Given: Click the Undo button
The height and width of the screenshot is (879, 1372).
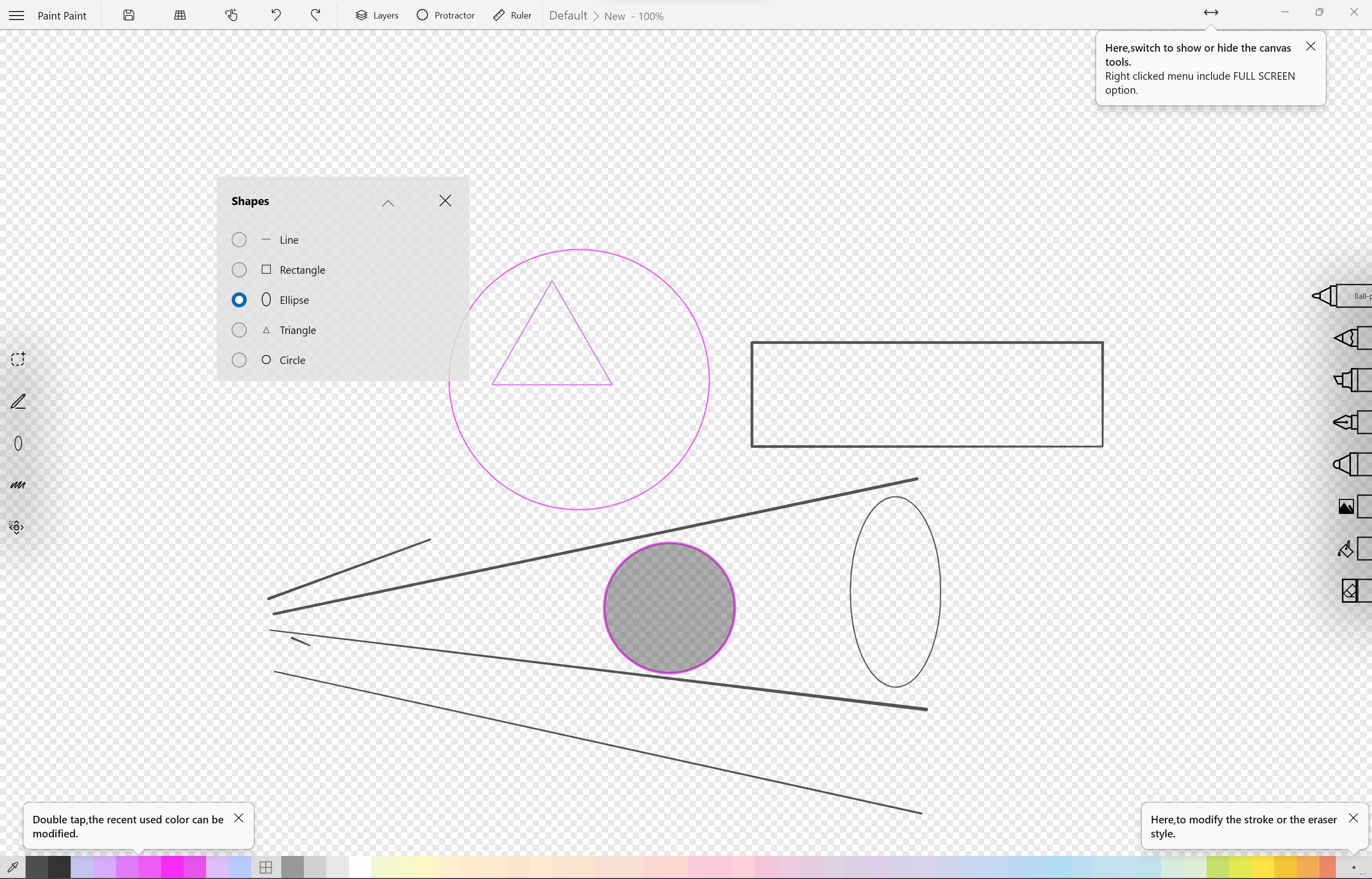Looking at the screenshot, I should coord(276,15).
